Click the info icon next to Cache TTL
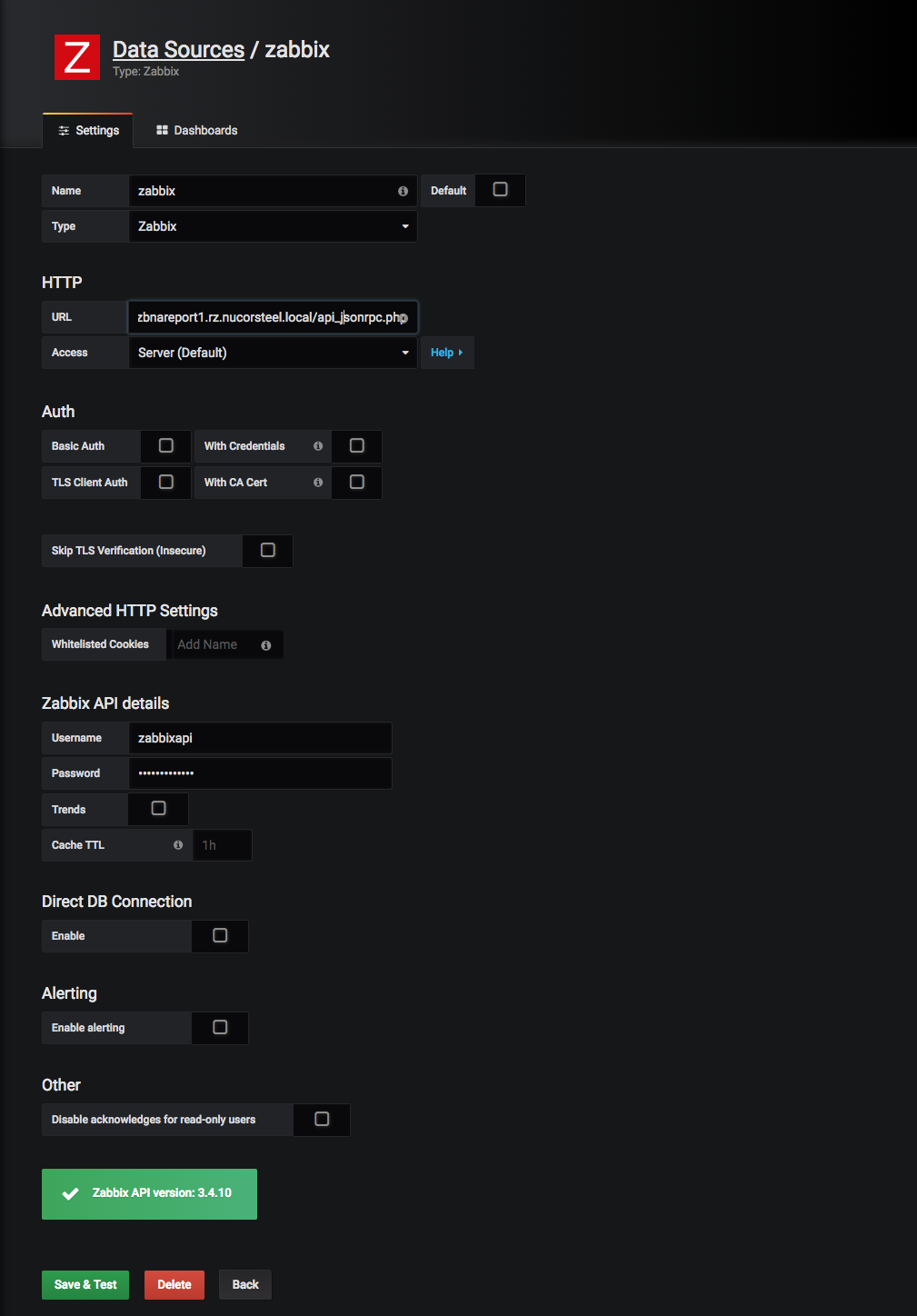This screenshot has width=917, height=1316. click(178, 844)
